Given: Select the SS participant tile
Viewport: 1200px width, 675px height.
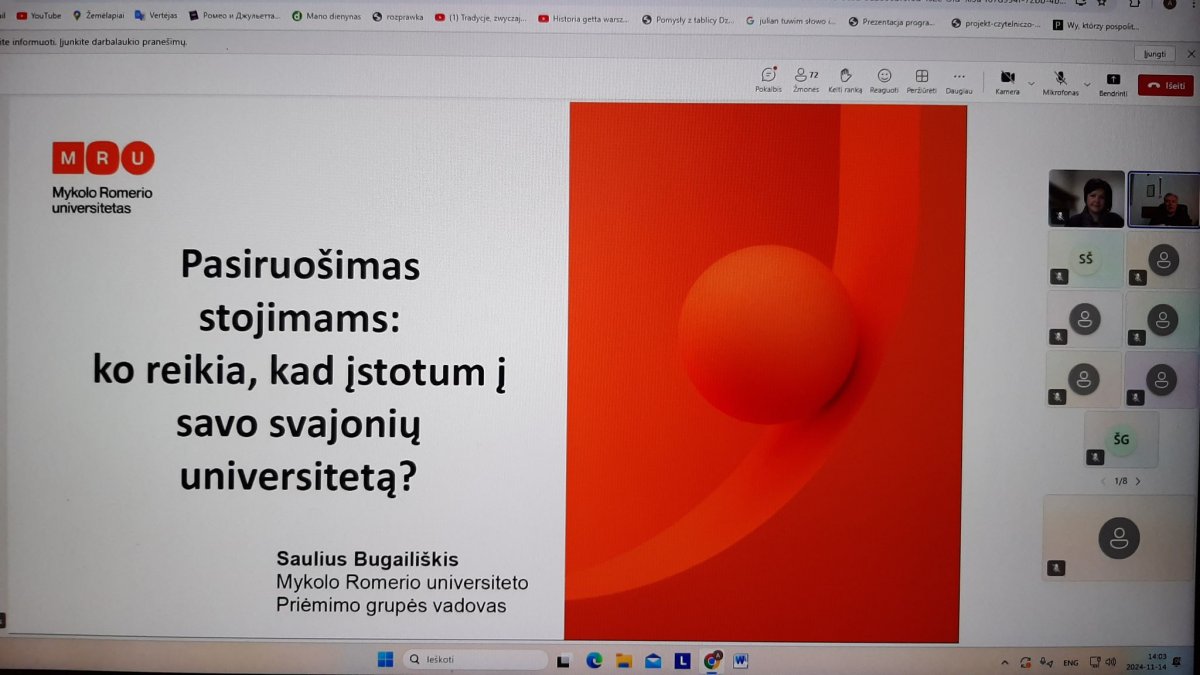Looking at the screenshot, I should pos(1085,259).
